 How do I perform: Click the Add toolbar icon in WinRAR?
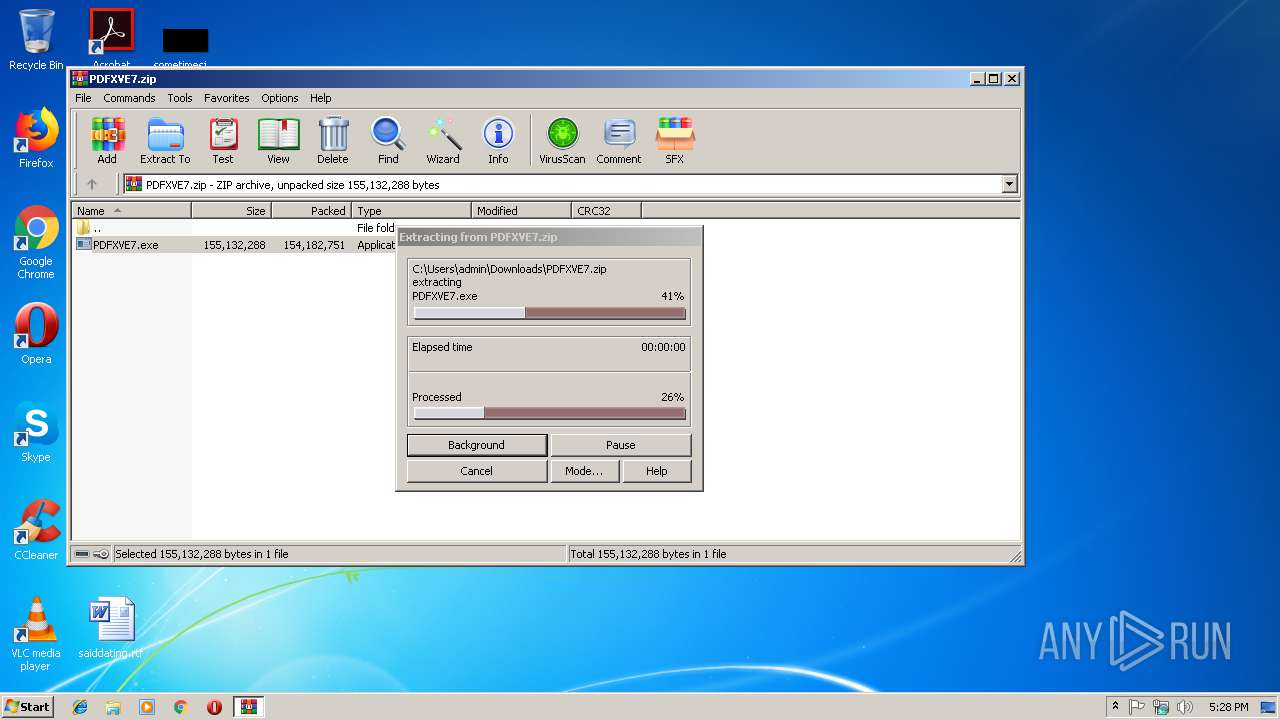coord(107,140)
